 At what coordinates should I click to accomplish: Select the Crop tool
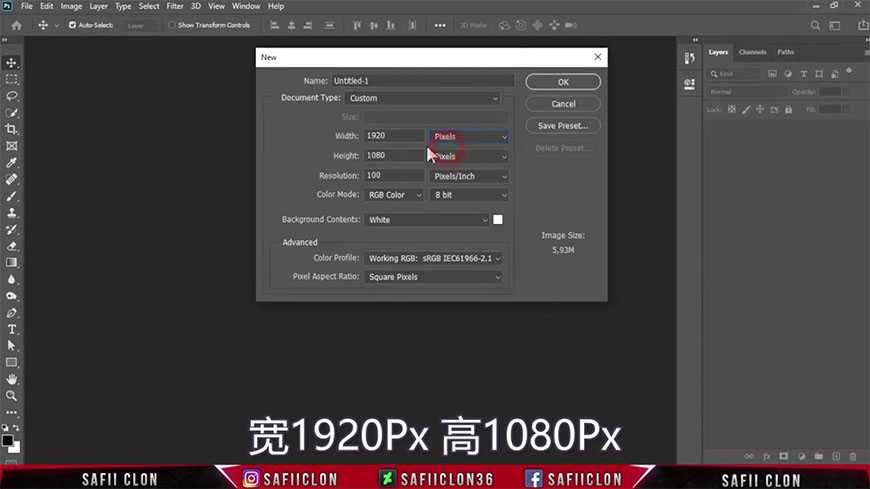12,129
